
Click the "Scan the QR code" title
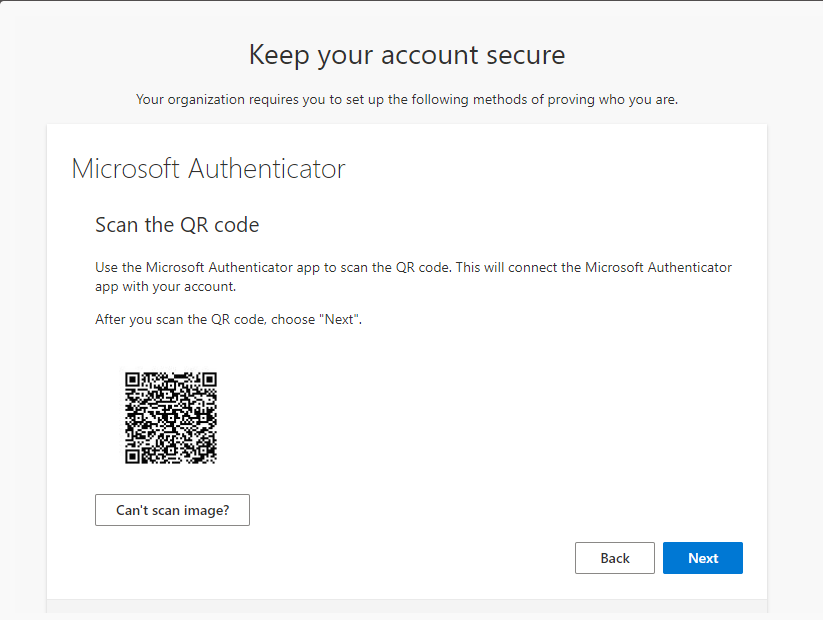click(176, 225)
